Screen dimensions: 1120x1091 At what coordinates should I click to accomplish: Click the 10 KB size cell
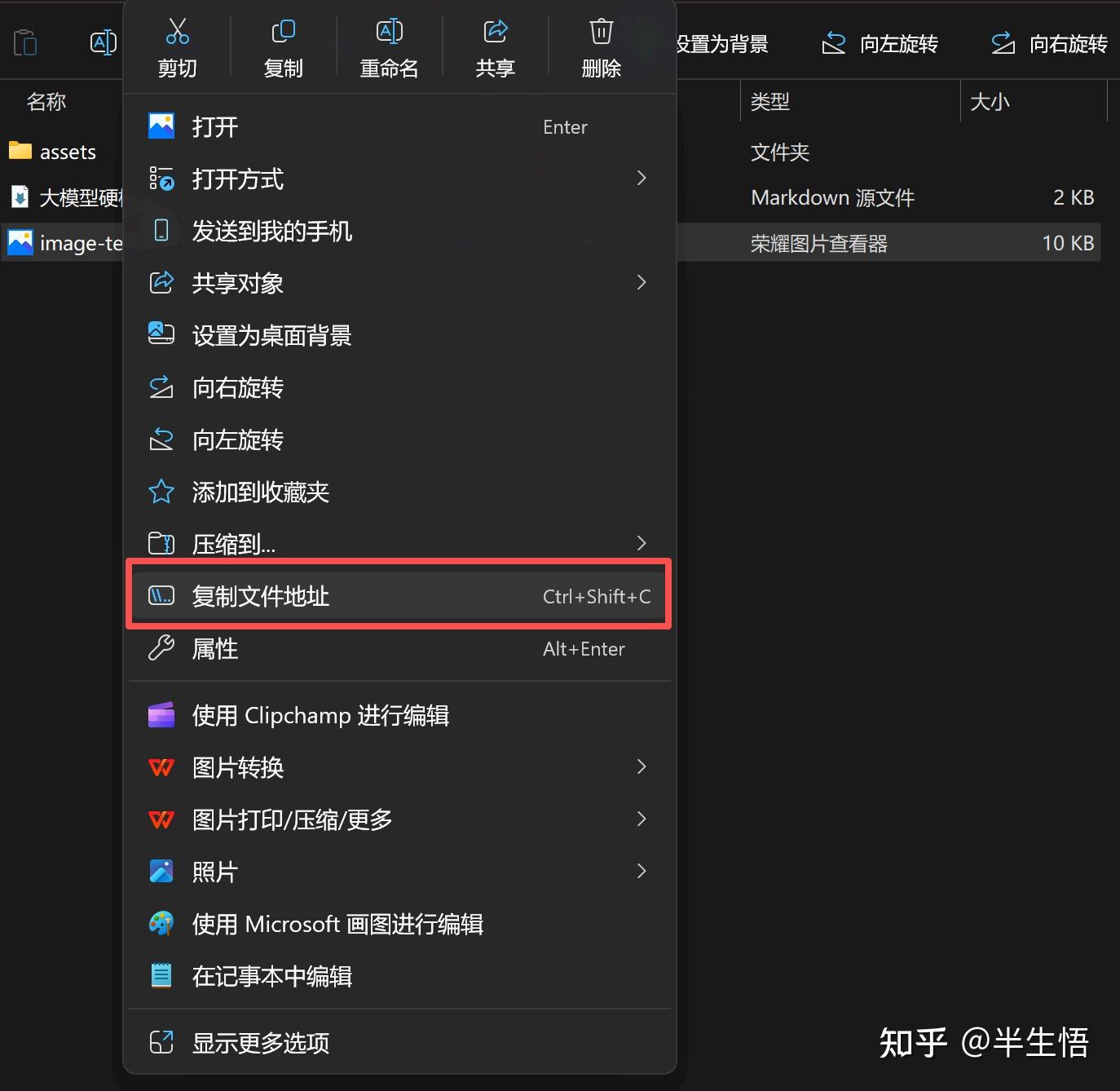[1068, 243]
